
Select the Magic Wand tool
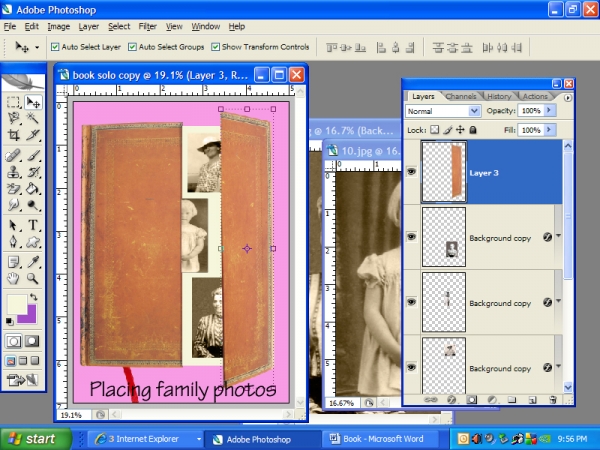coord(33,118)
